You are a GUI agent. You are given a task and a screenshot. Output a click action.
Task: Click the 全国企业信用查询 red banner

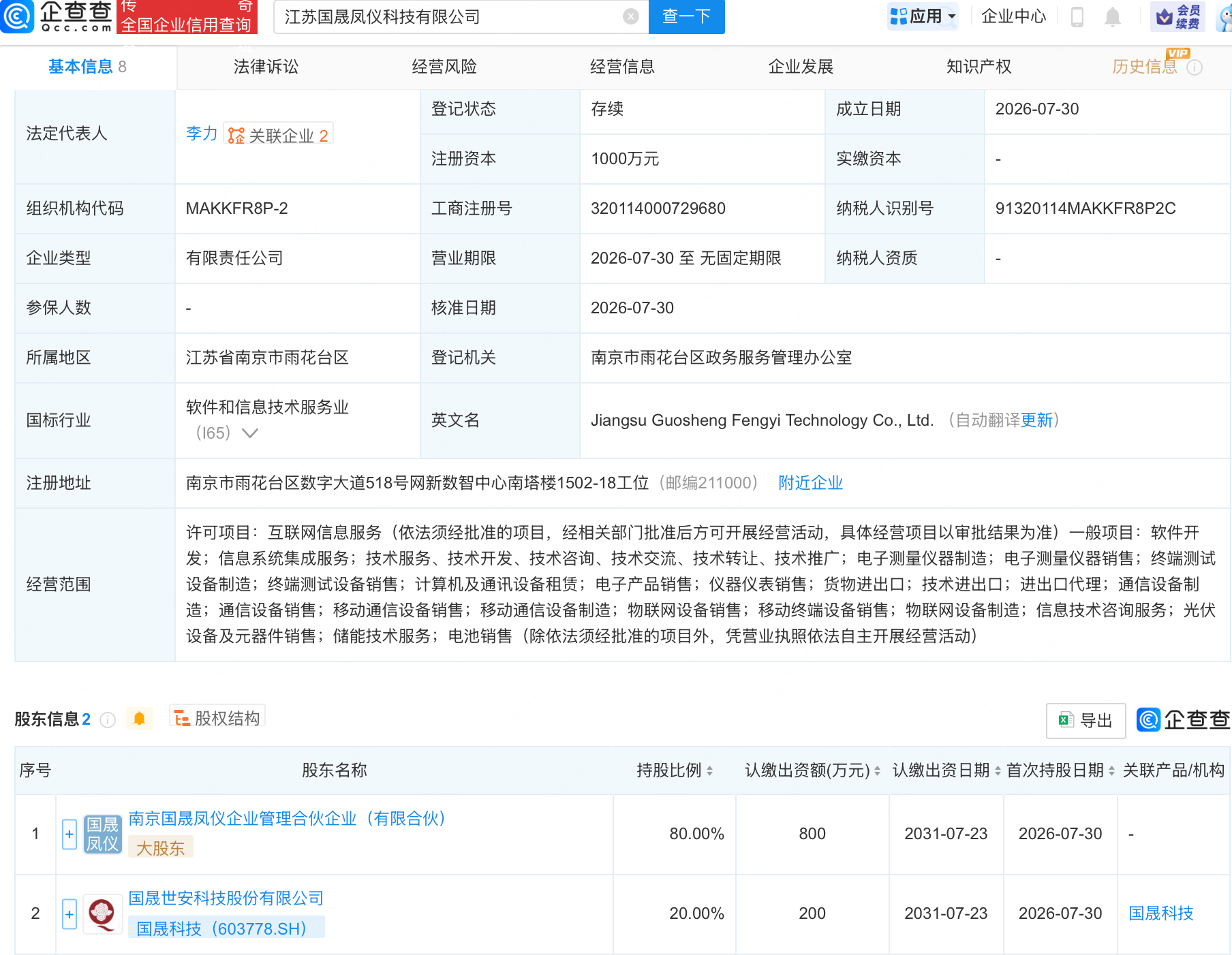pyautogui.click(x=187, y=16)
